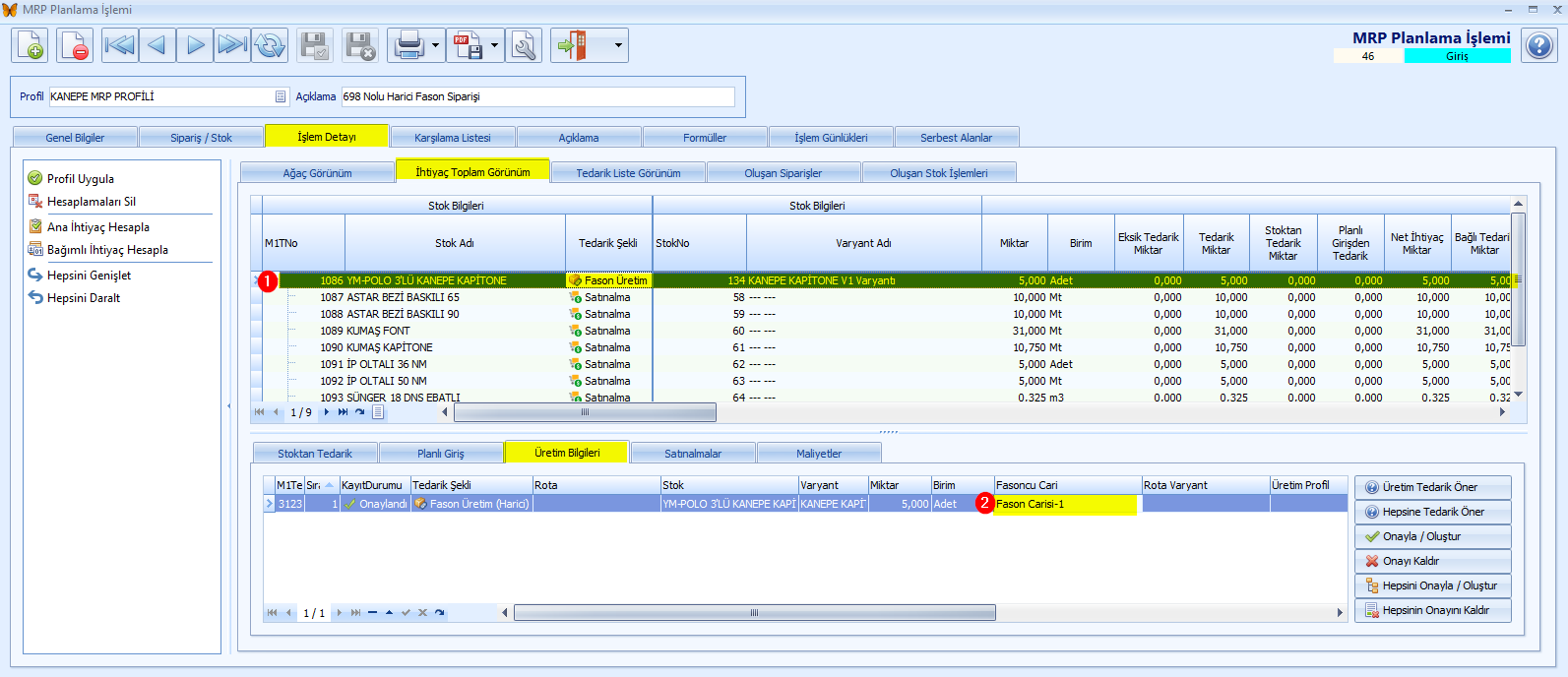This screenshot has width=1568, height=677.
Task: Switch to the Ağaç Görünüm sub-tab
Action: click(x=317, y=173)
